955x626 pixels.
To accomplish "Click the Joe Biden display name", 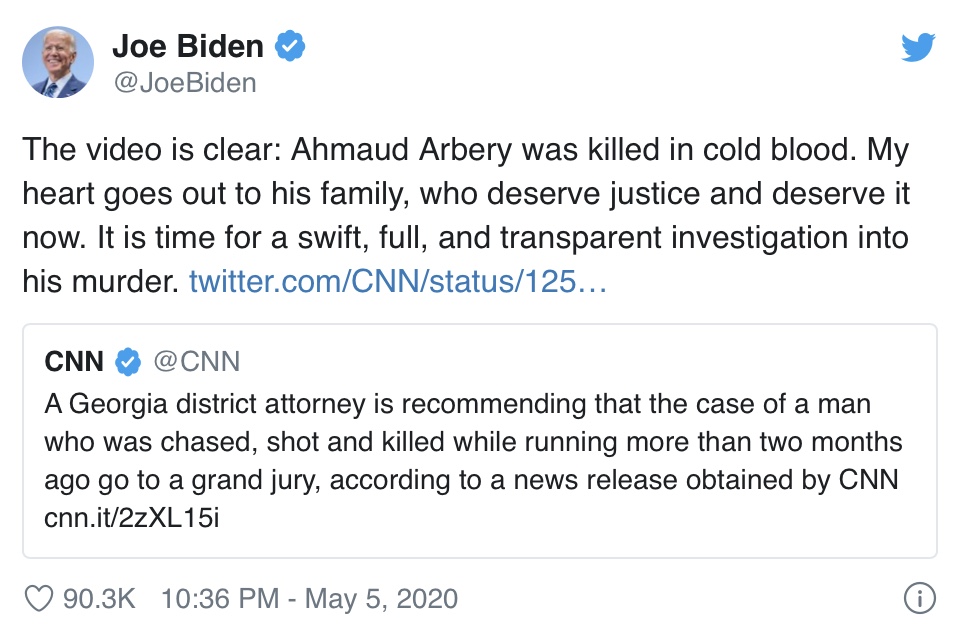I will [x=188, y=46].
